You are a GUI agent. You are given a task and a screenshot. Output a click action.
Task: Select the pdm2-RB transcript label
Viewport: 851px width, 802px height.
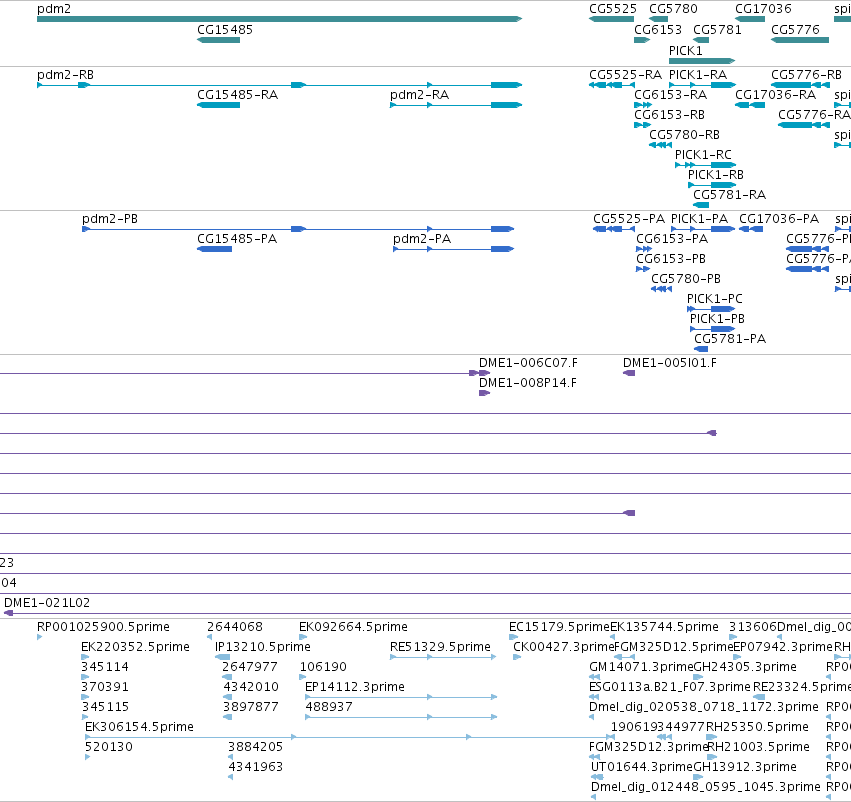[65, 75]
